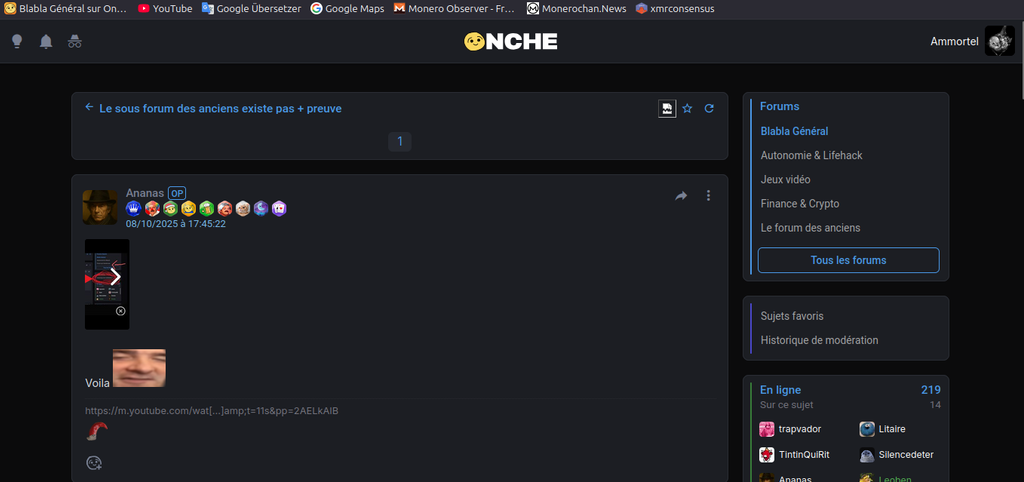The width and height of the screenshot is (1024, 482).
Task: Refresh the topic with the circular arrow icon
Action: tap(709, 108)
